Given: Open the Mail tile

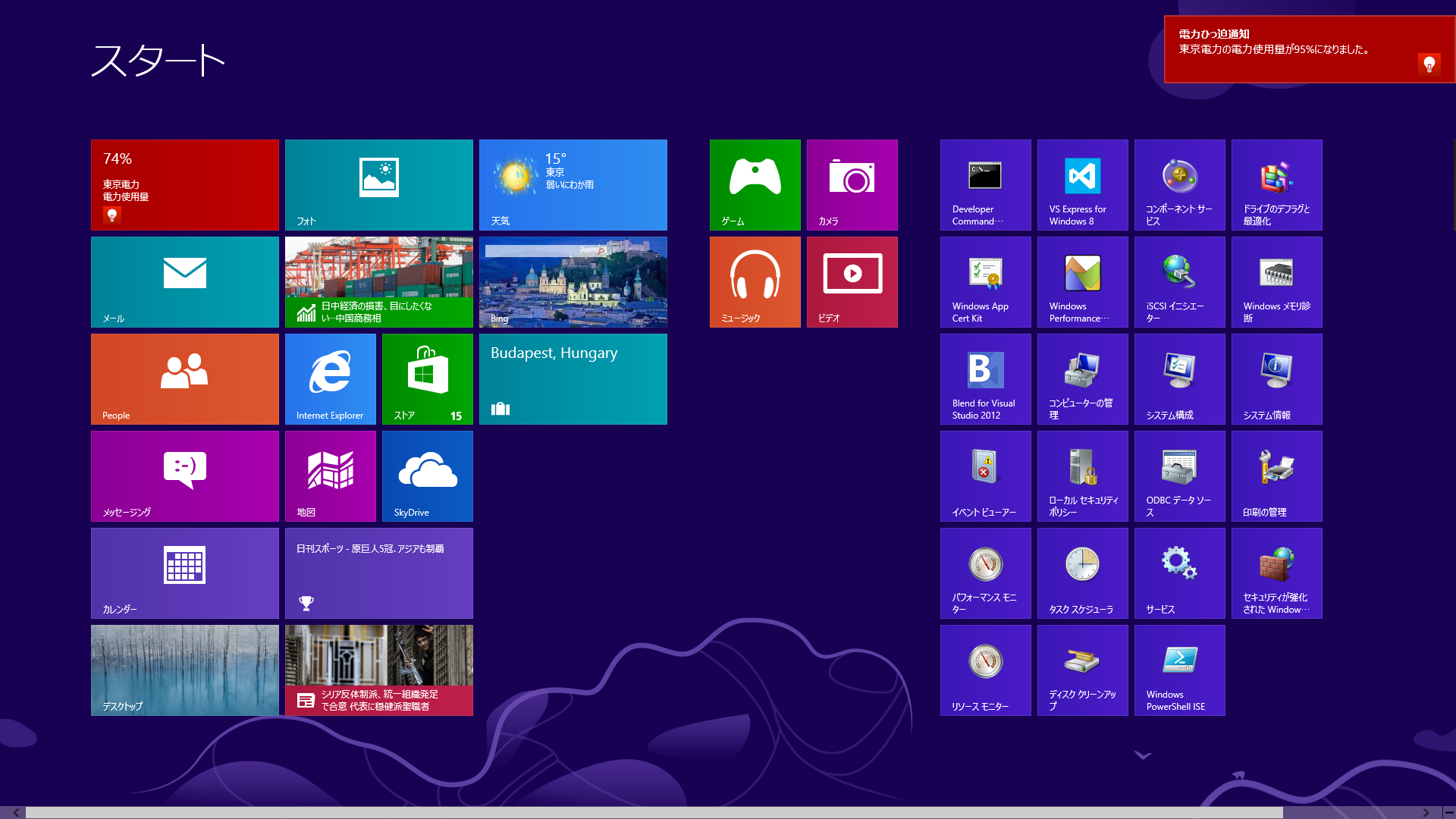Looking at the screenshot, I should 184,281.
